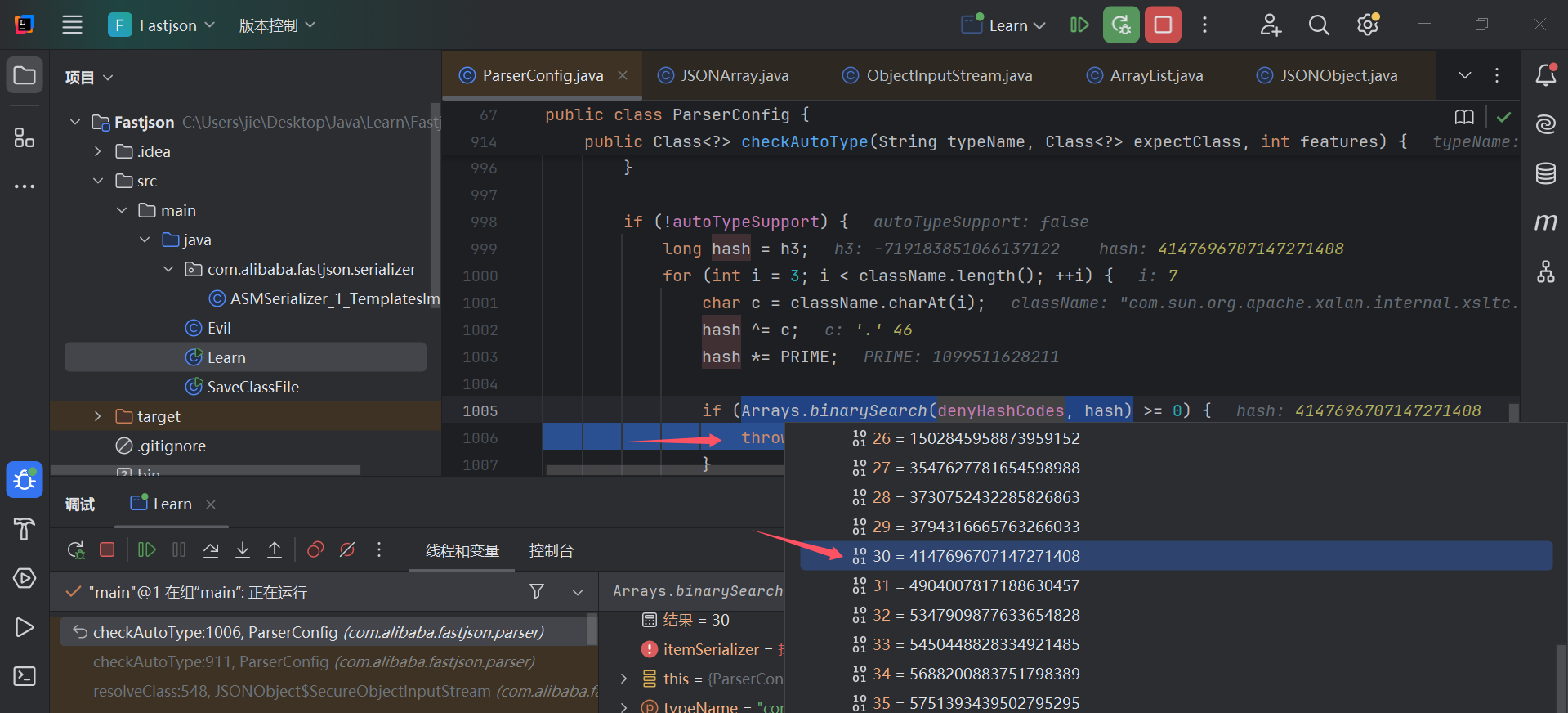Open 项目 view dropdown
Screen dimensions: 1568x713
point(89,77)
